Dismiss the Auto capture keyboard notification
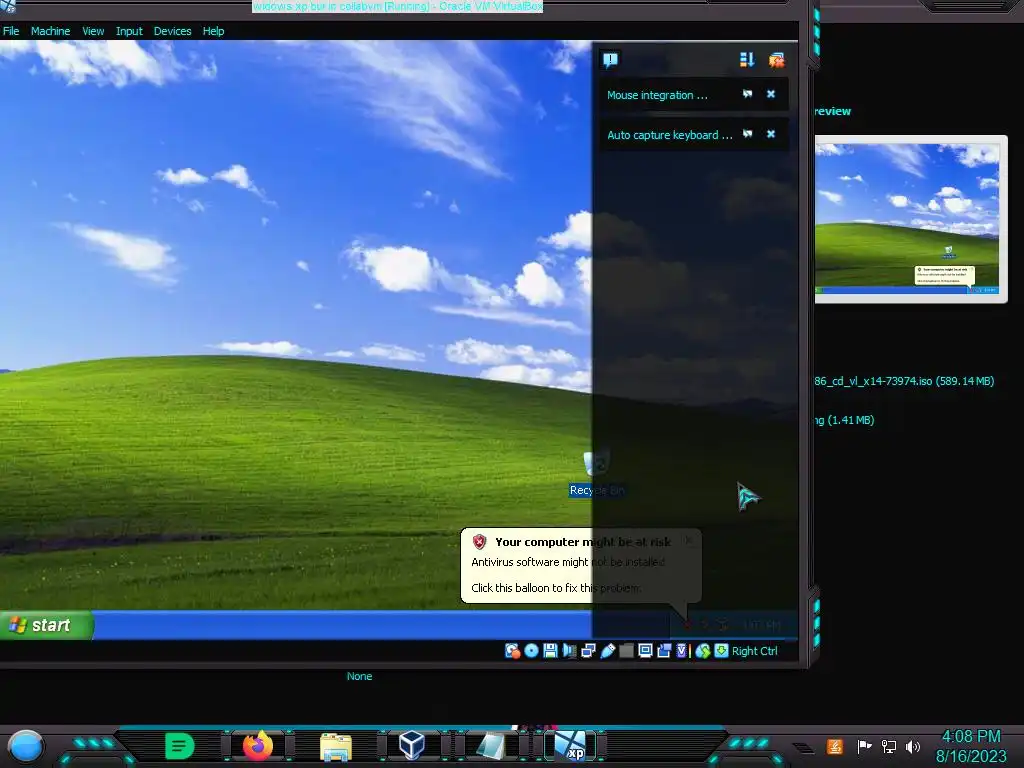 (x=771, y=134)
